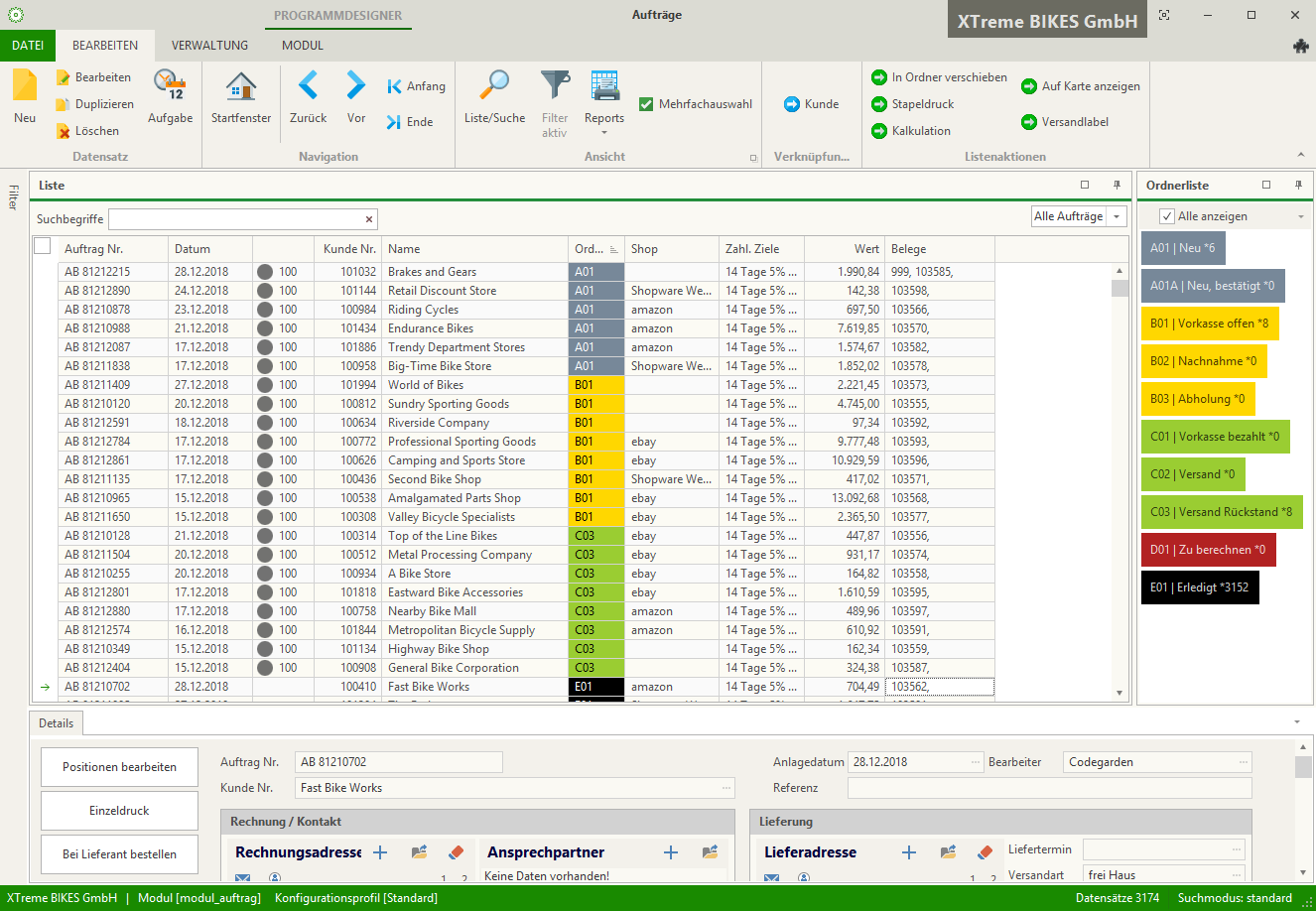
Task: Create a new record with Neu icon
Action: click(x=25, y=86)
